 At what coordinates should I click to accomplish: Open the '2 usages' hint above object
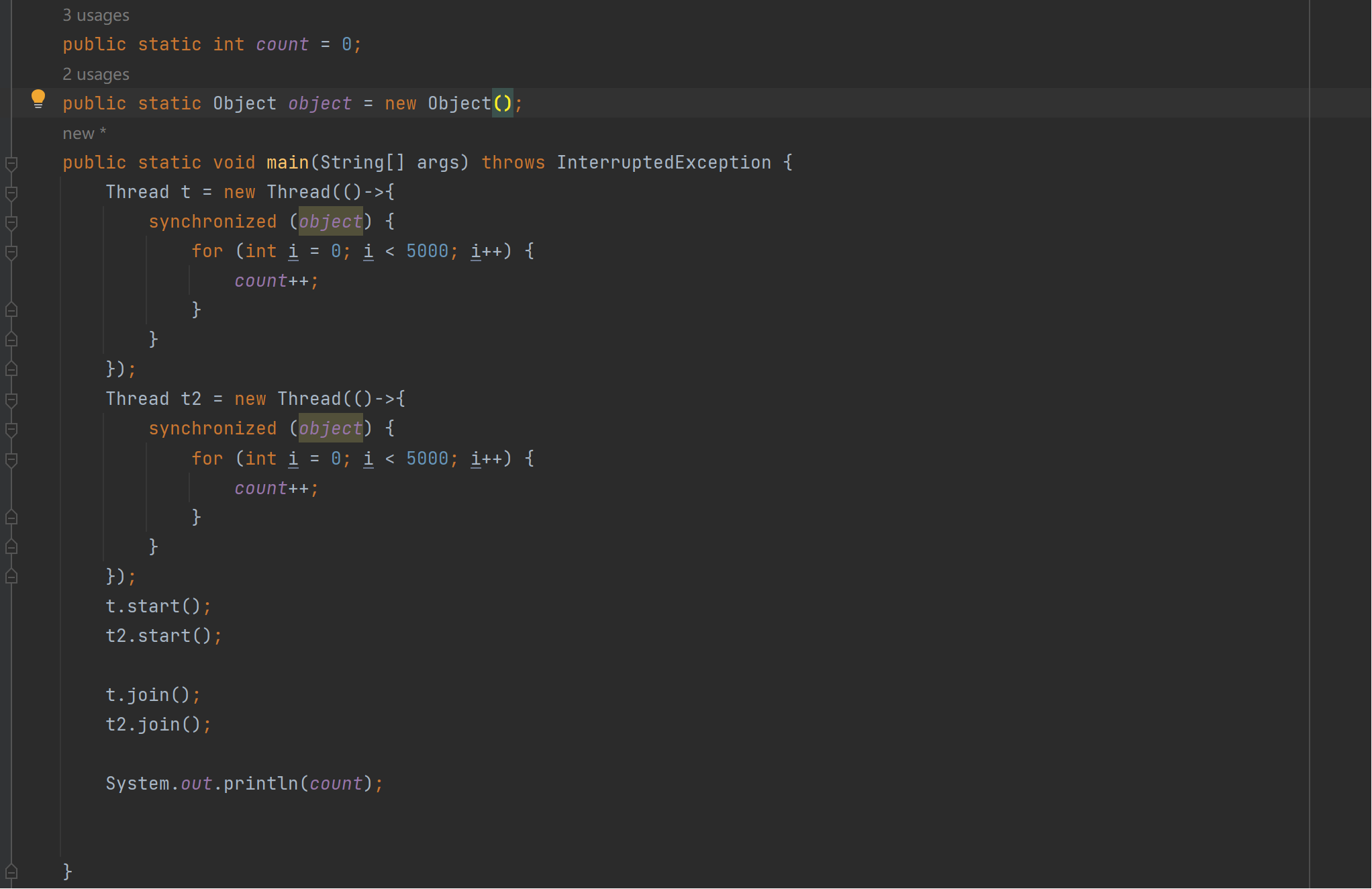coord(96,75)
